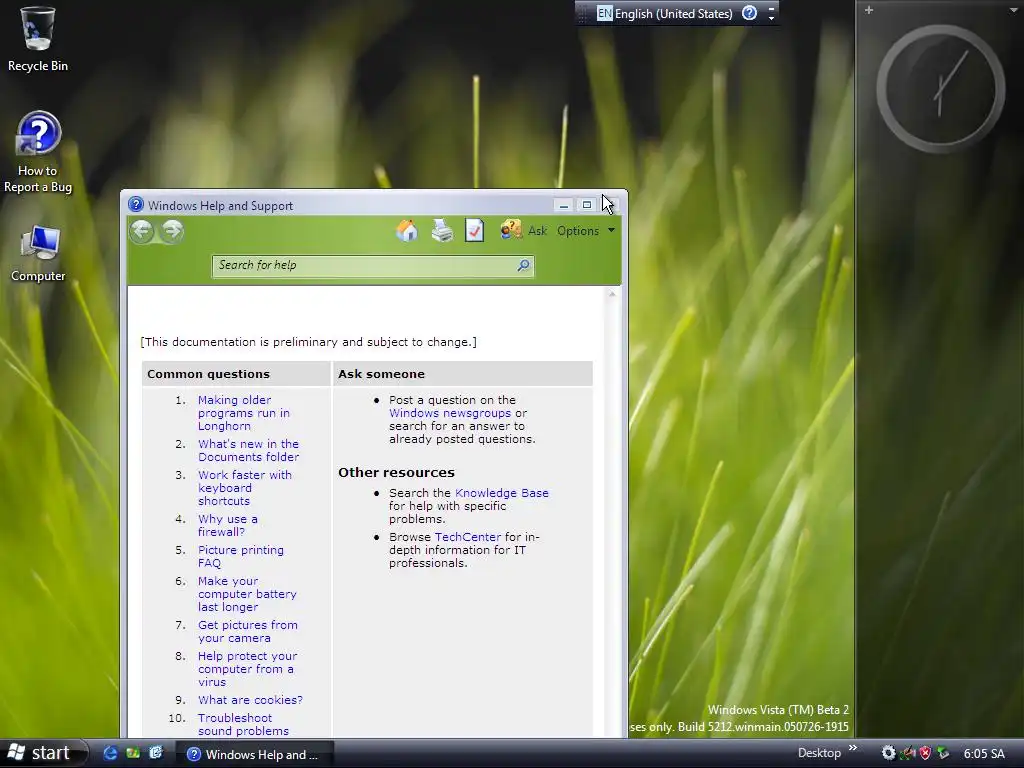Viewport: 1024px width, 768px height.
Task: Activate Windows Help and Support taskbar button
Action: (254, 754)
